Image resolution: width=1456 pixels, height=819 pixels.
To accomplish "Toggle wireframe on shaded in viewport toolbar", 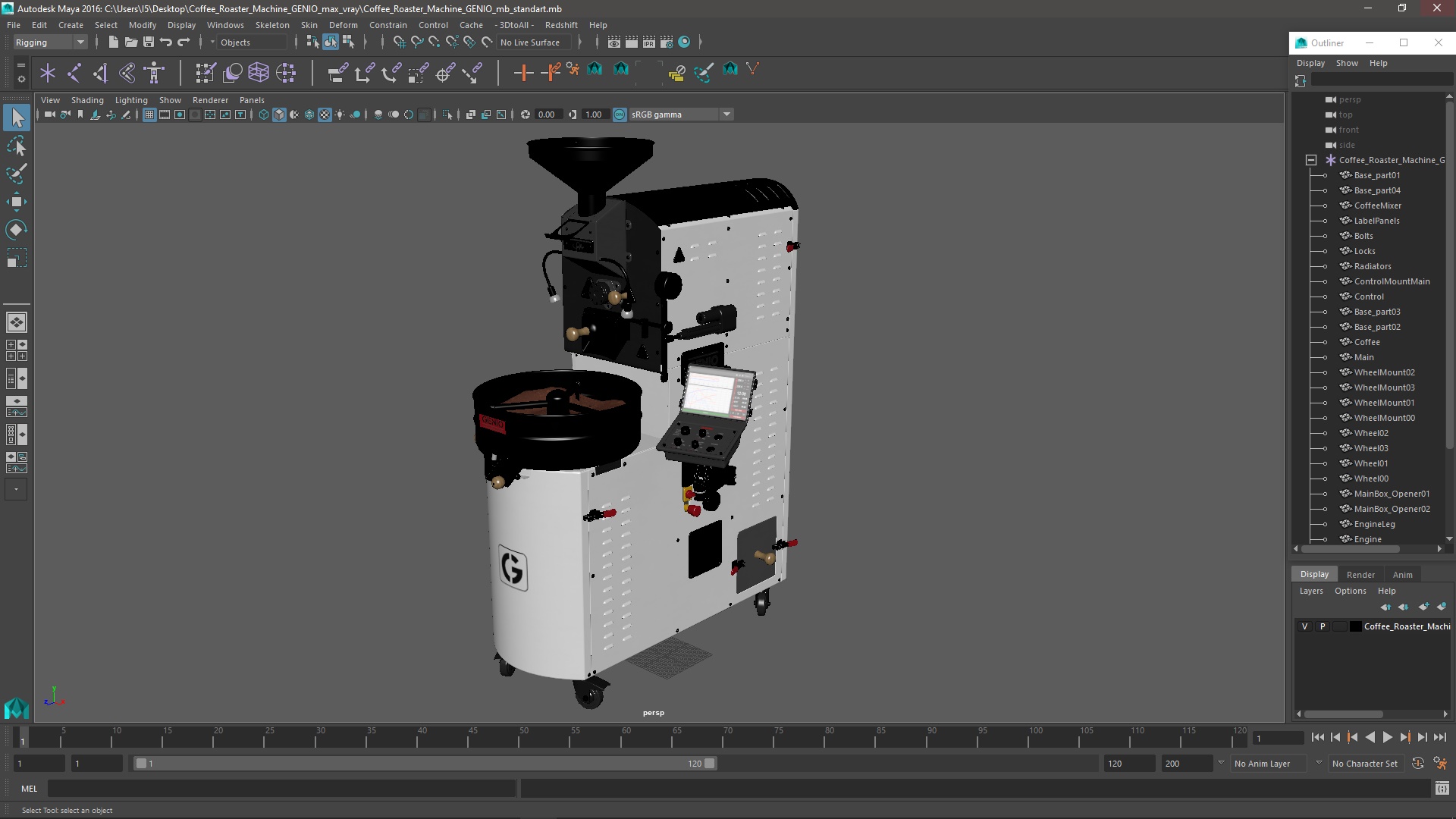I will (309, 115).
